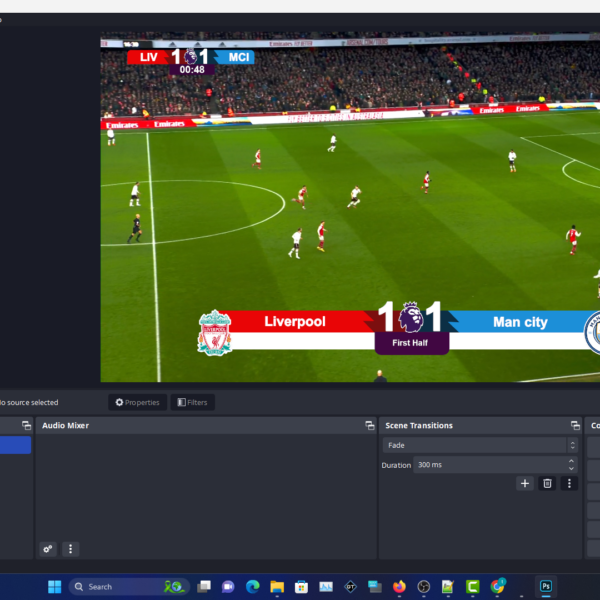Click the Duration label
The height and width of the screenshot is (600, 600).
[x=396, y=465]
